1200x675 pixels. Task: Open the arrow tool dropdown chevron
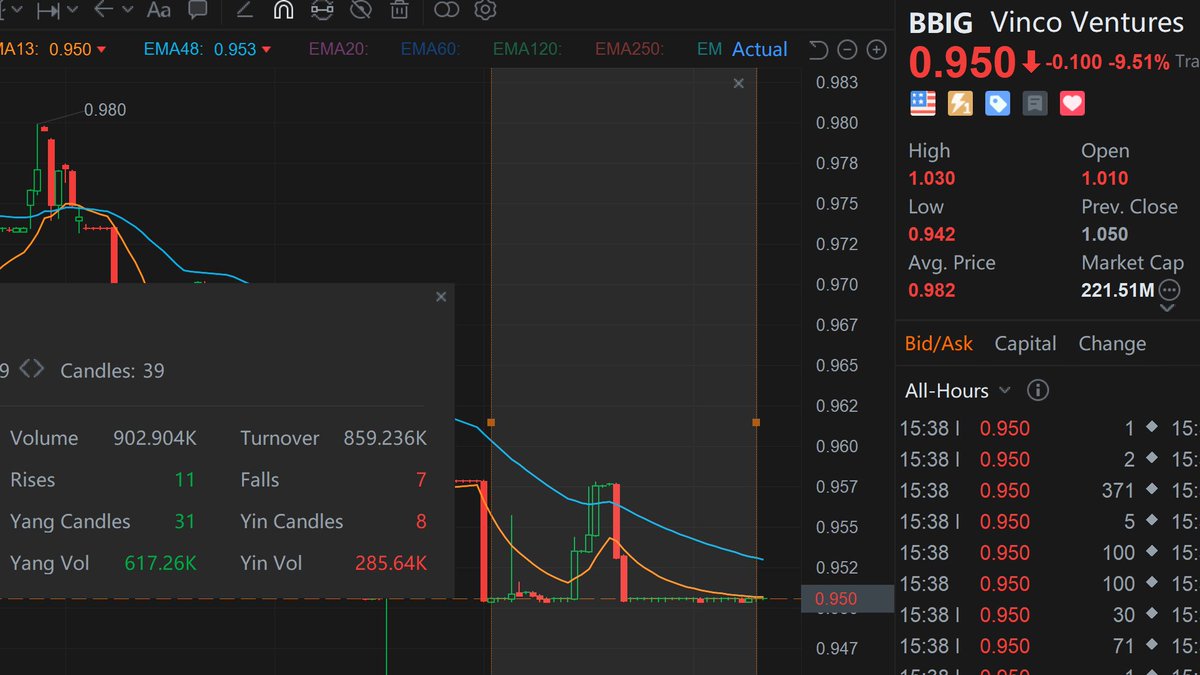(x=127, y=10)
